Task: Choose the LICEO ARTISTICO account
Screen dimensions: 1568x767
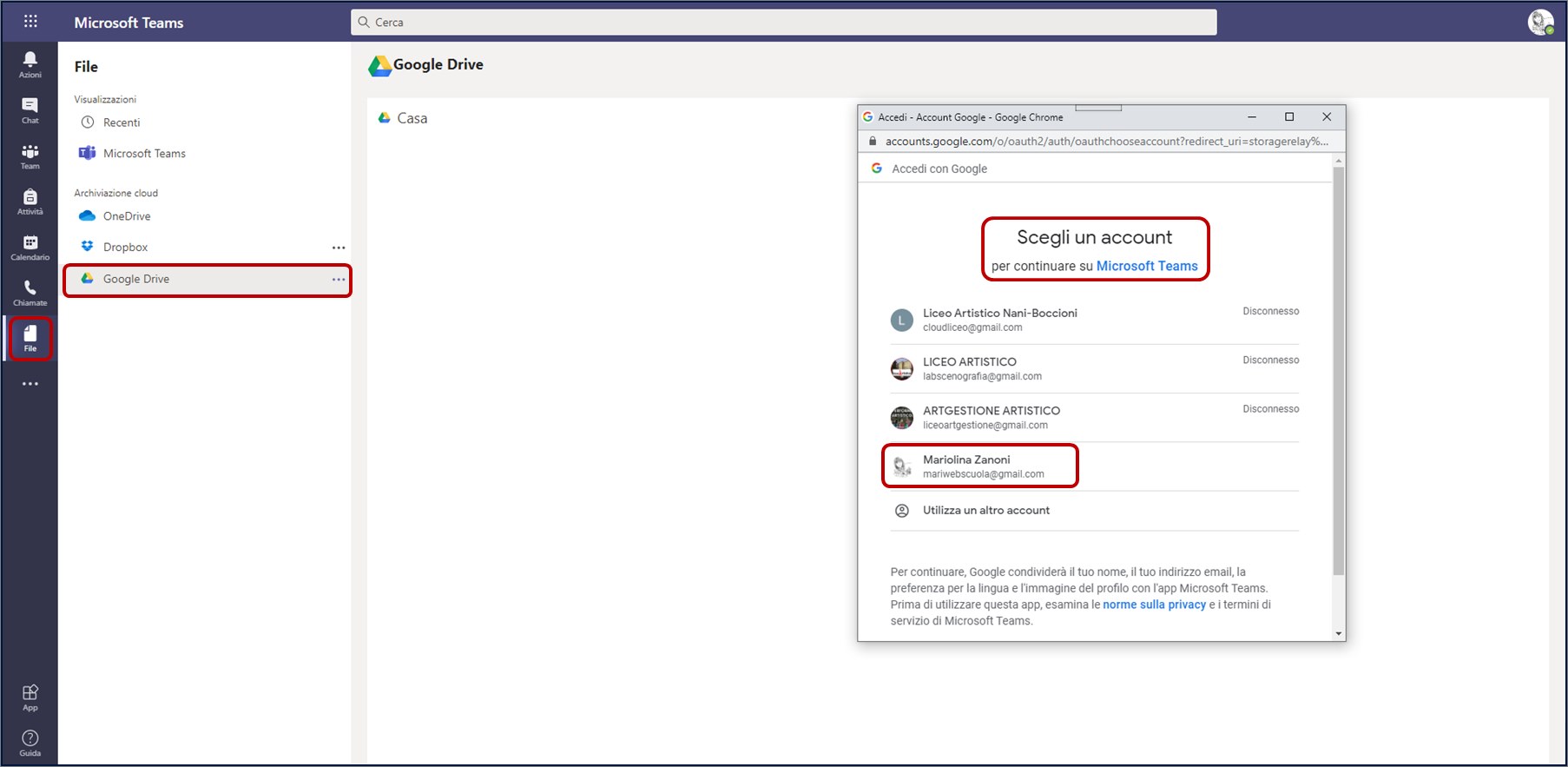Action: click(x=1094, y=368)
